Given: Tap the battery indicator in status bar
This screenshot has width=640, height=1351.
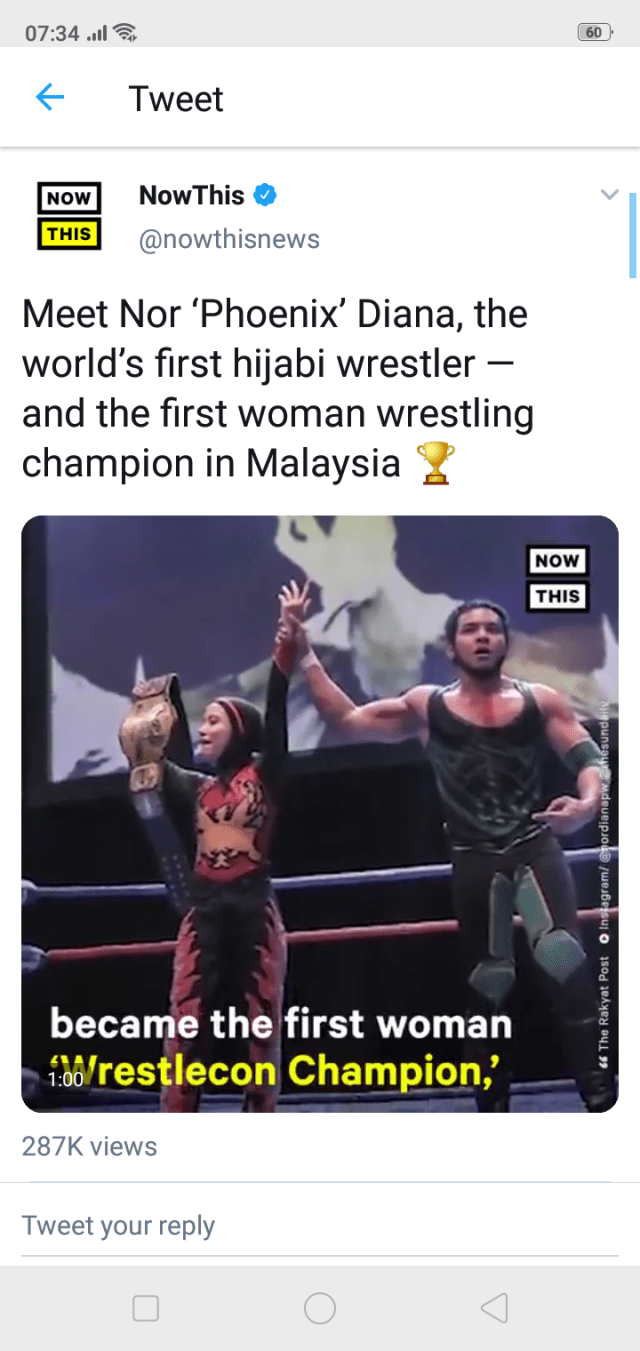Looking at the screenshot, I should click(x=594, y=32).
